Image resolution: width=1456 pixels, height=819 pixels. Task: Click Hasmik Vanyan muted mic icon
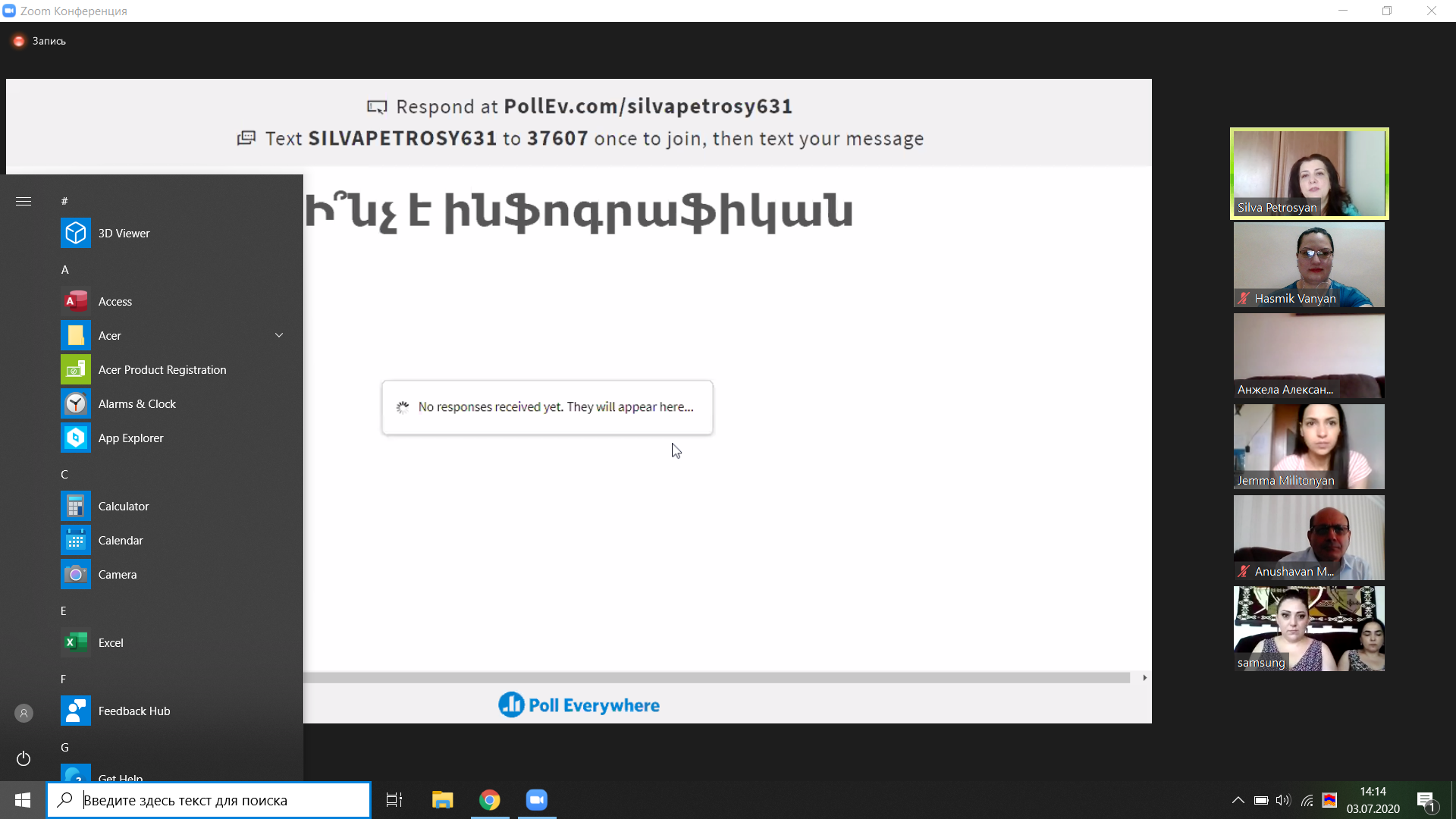tap(1244, 298)
